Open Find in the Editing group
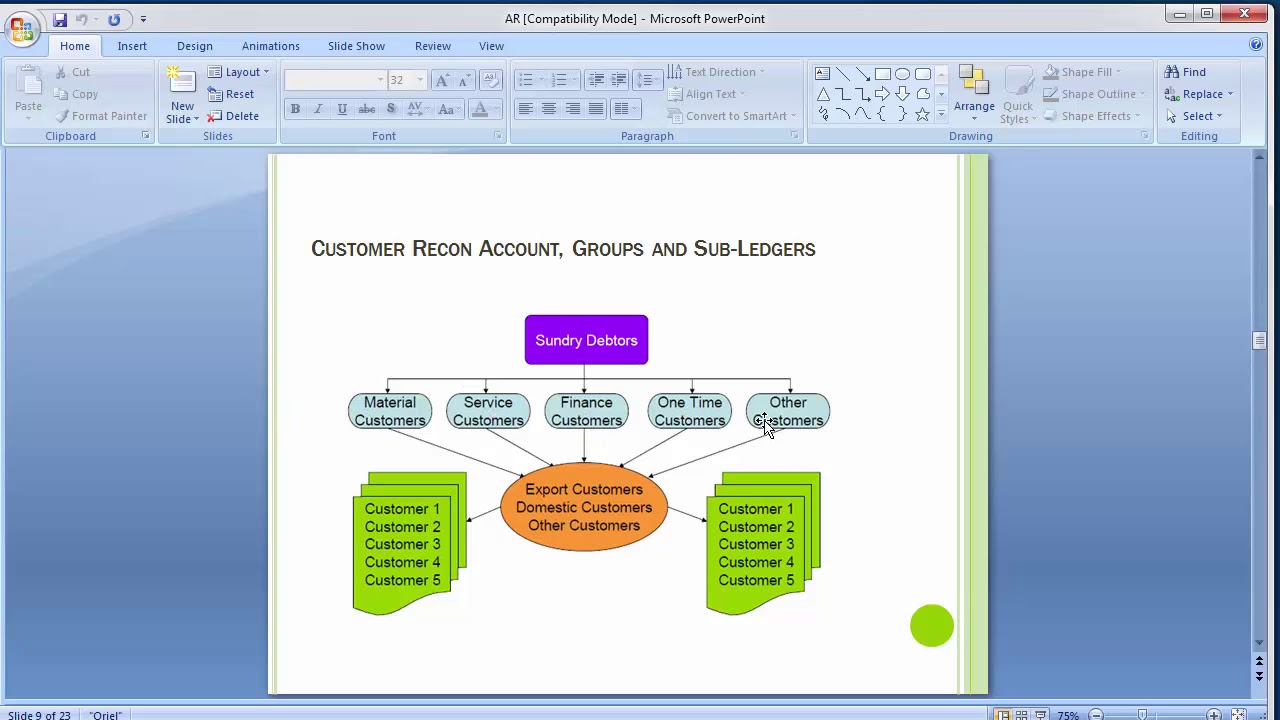Image resolution: width=1280 pixels, height=720 pixels. pyautogui.click(x=1185, y=72)
